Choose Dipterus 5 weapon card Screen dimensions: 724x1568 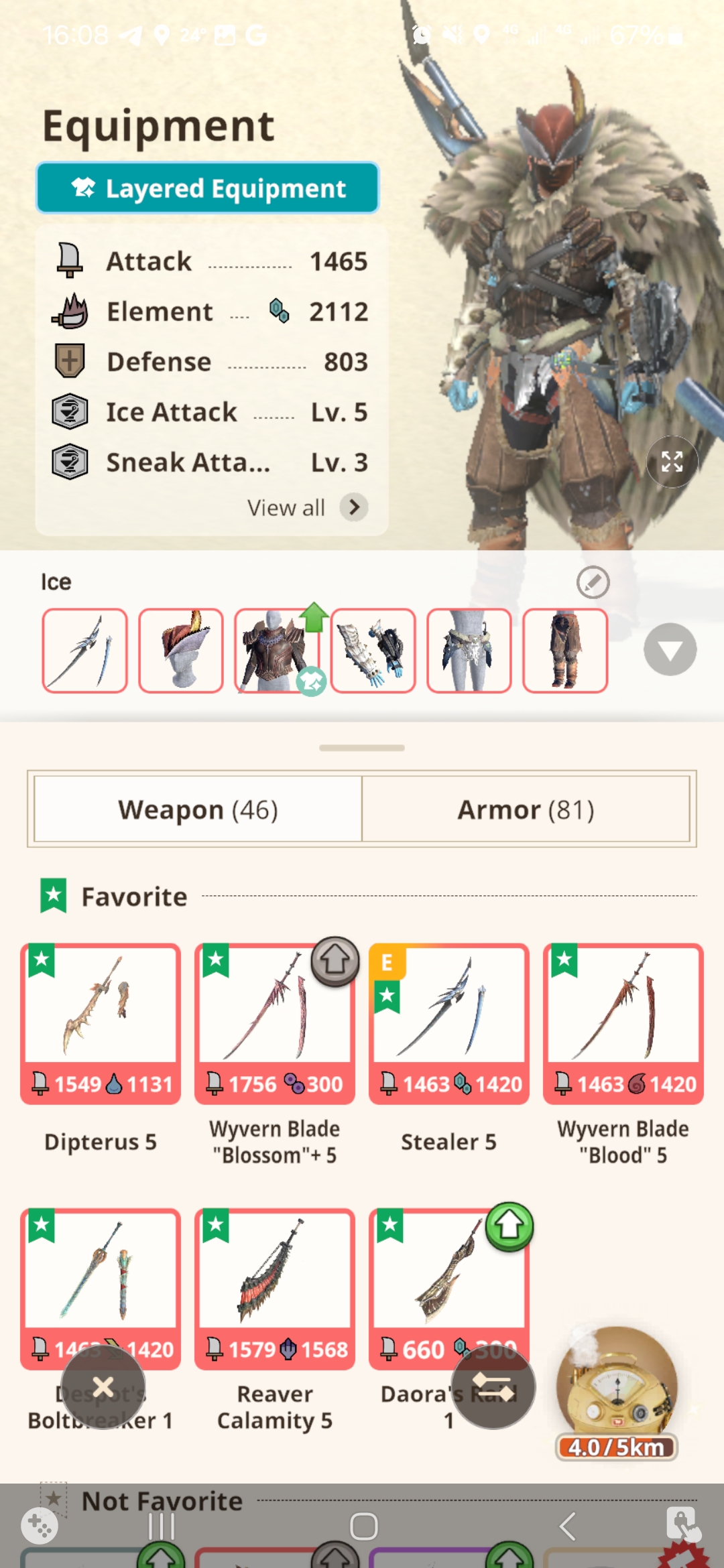pos(101,1024)
